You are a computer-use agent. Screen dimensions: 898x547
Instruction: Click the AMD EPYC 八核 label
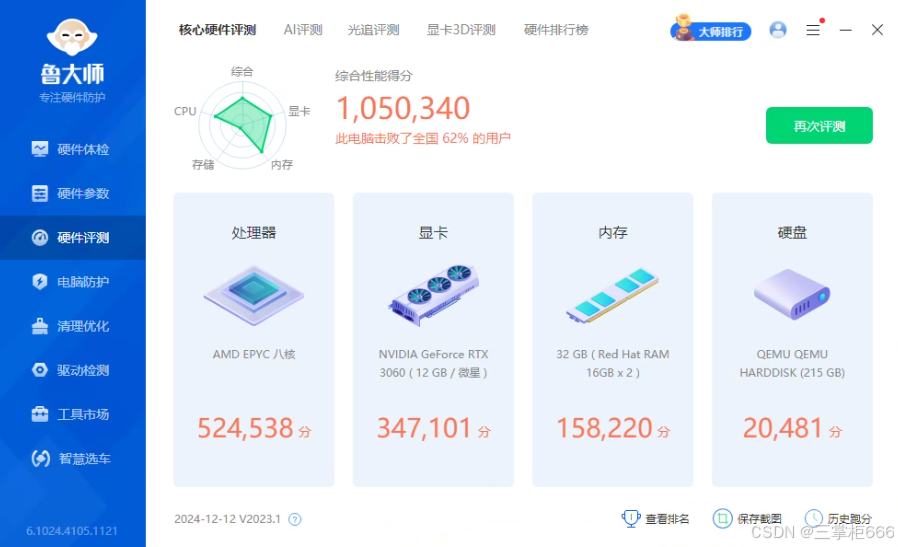[254, 354]
